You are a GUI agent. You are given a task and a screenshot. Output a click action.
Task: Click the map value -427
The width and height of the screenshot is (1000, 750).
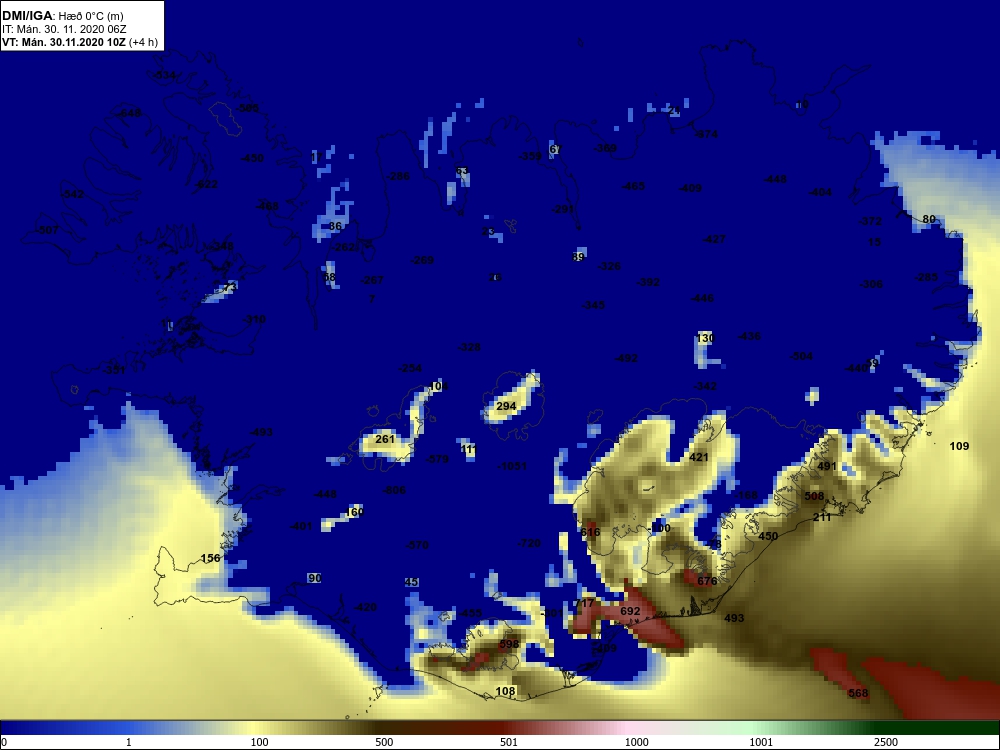(x=714, y=239)
